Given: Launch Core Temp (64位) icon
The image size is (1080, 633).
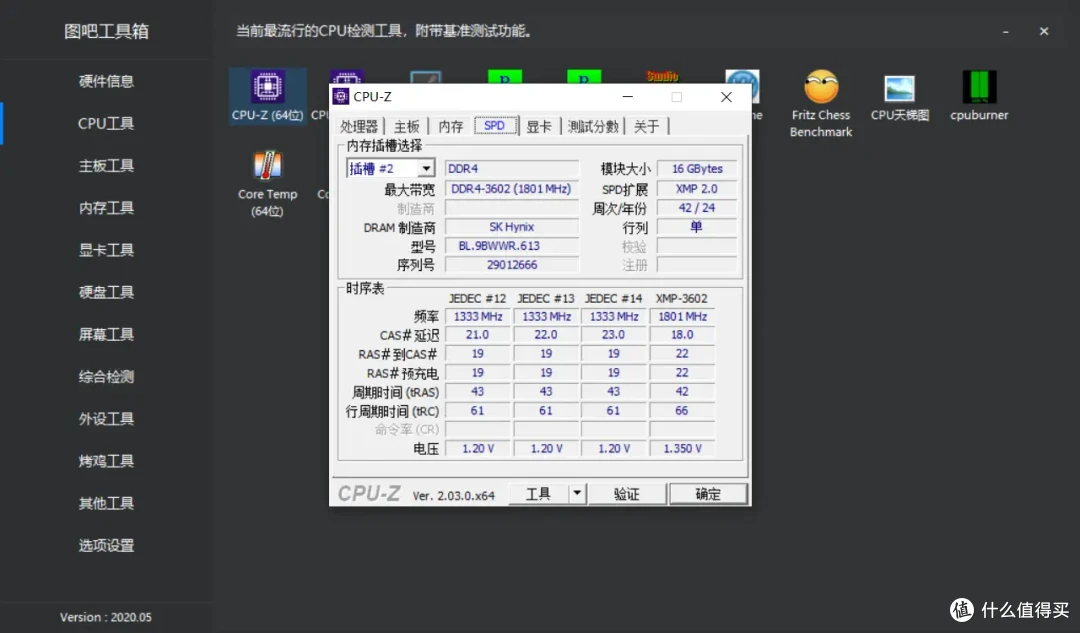Looking at the screenshot, I should pos(267,183).
